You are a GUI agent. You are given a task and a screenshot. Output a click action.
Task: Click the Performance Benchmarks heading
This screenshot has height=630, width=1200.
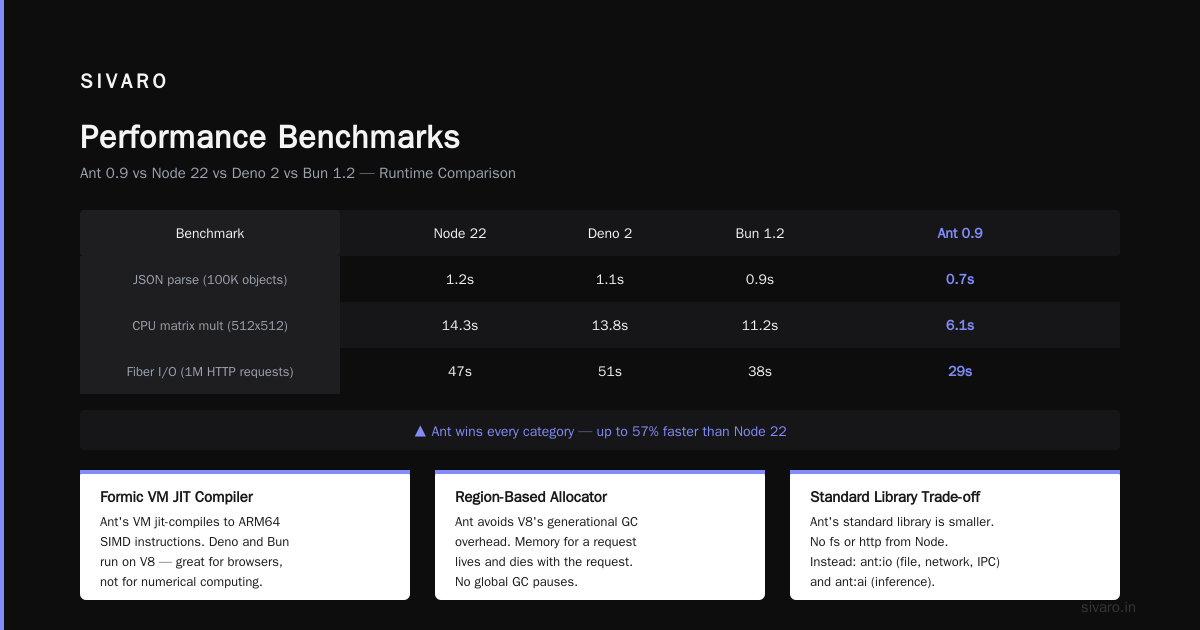point(270,137)
